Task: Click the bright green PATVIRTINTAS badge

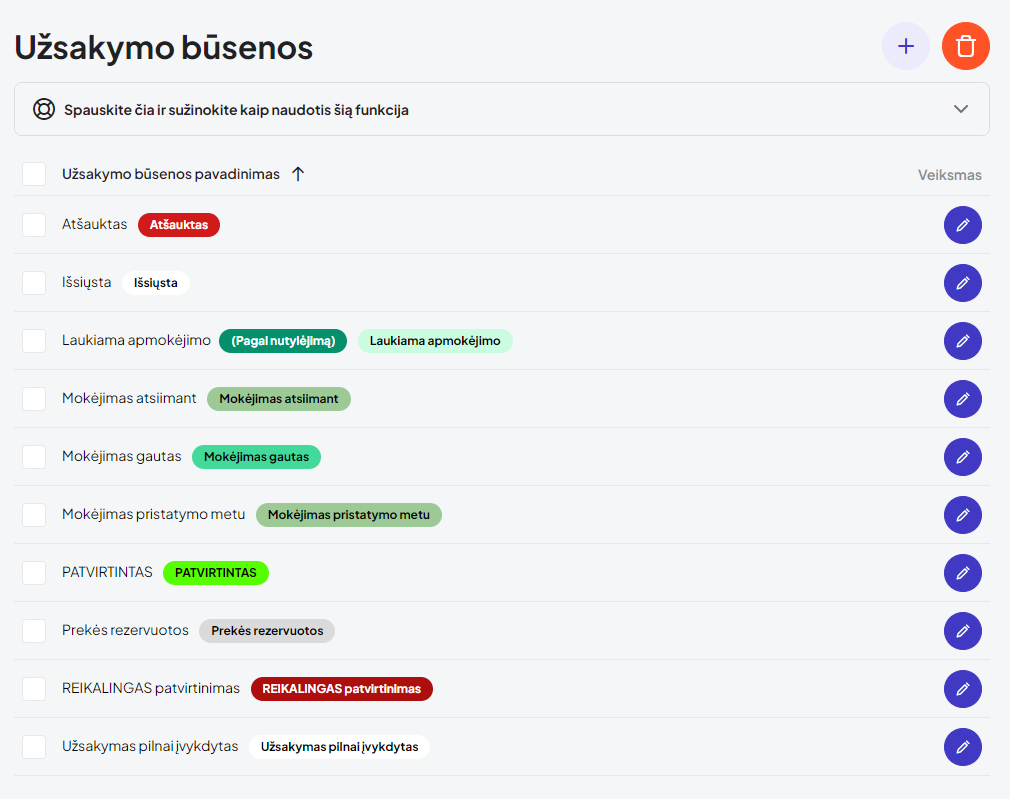Action: point(216,573)
